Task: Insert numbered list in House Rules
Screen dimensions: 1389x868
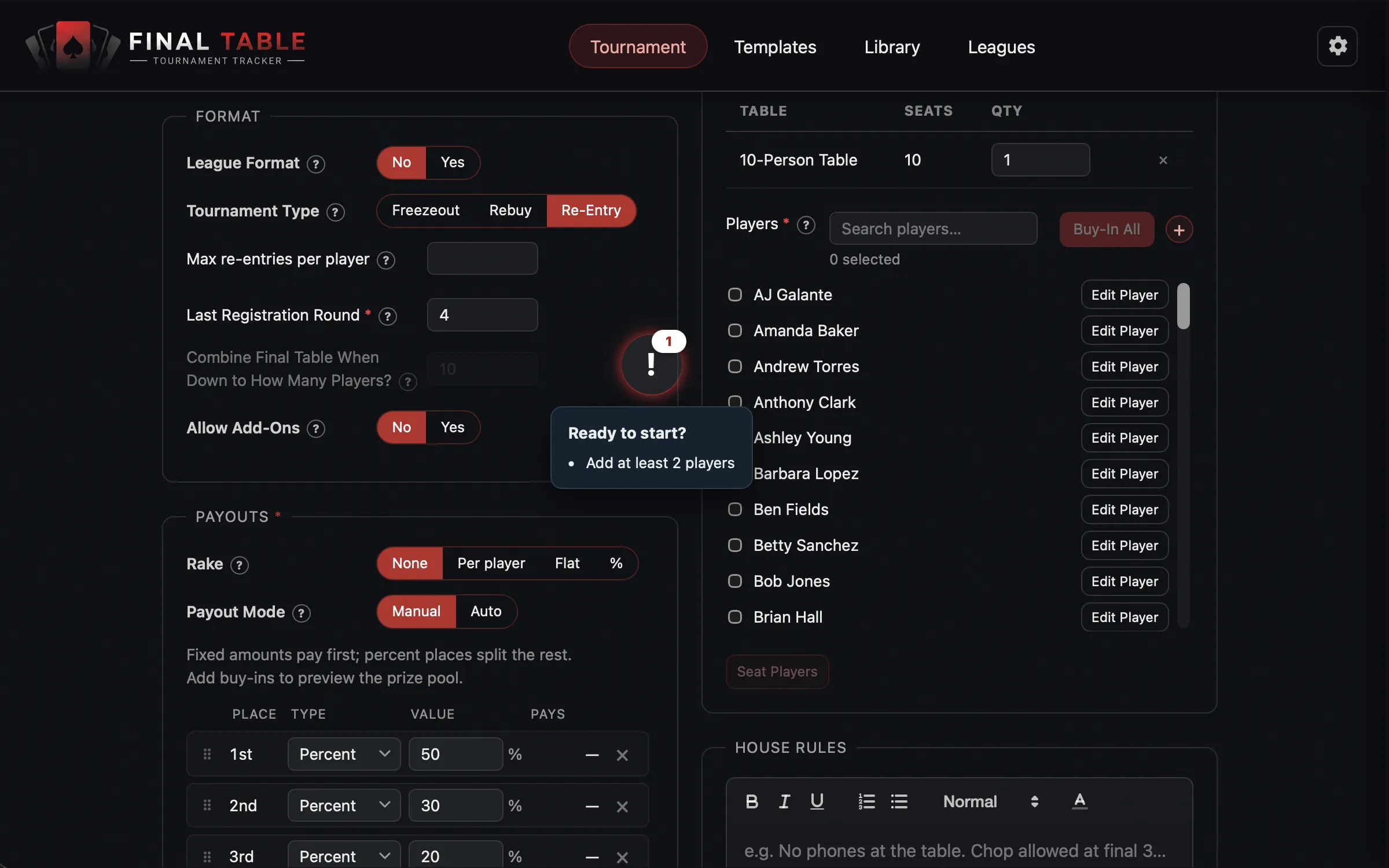Action: (x=866, y=801)
